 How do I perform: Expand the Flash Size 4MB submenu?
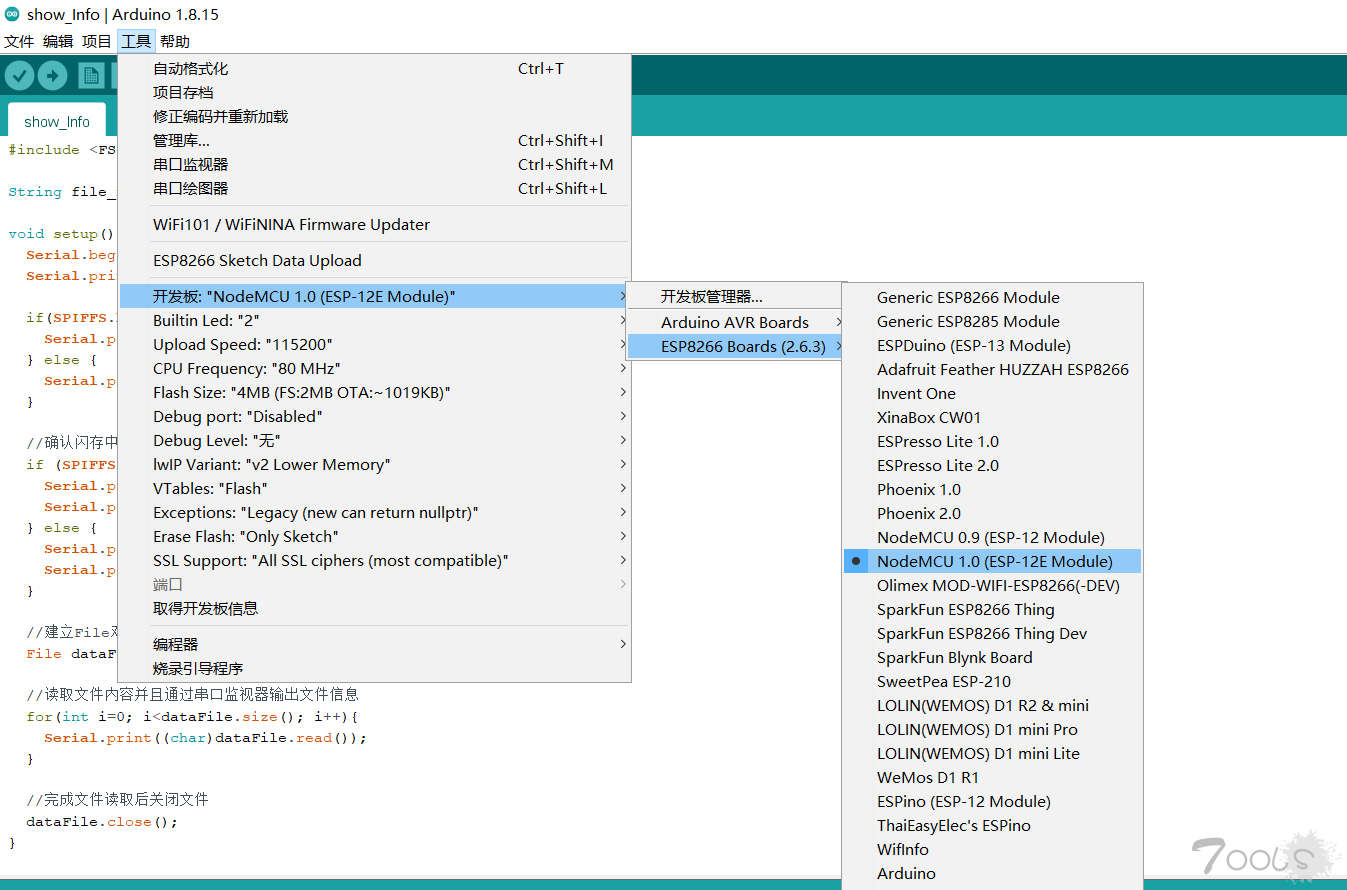(x=374, y=393)
